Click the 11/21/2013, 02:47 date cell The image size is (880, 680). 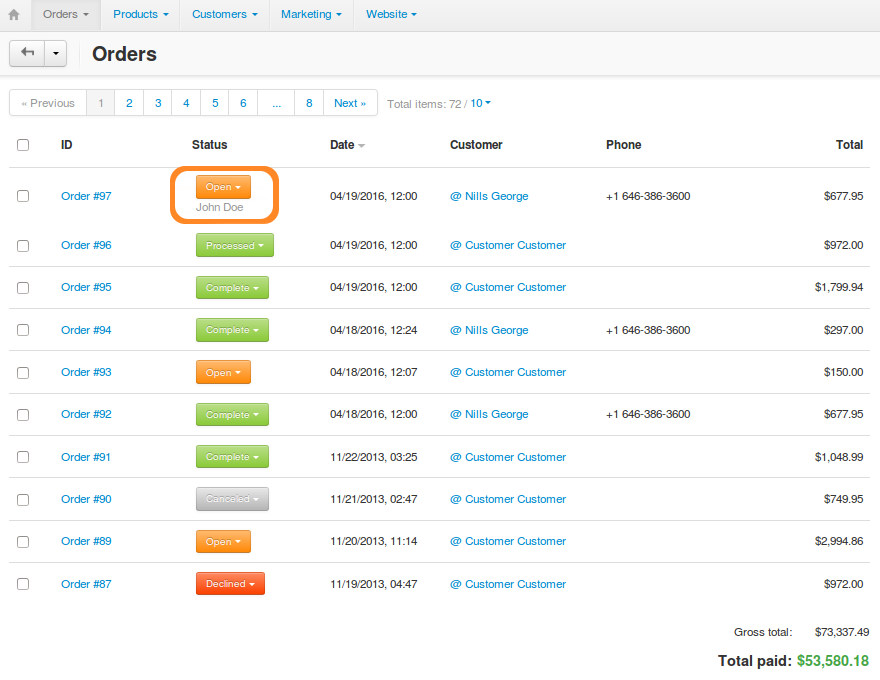374,499
